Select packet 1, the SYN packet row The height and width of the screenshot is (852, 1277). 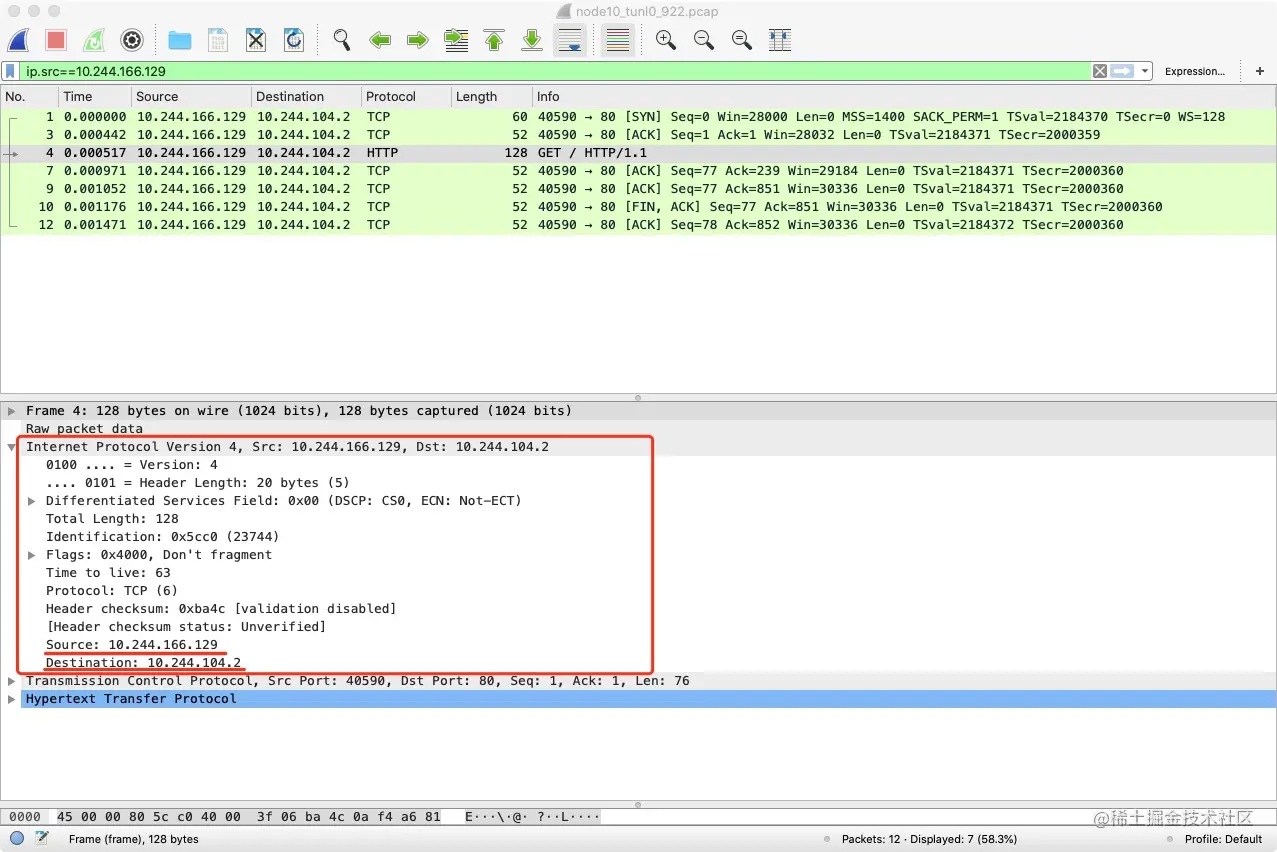[x=638, y=117]
